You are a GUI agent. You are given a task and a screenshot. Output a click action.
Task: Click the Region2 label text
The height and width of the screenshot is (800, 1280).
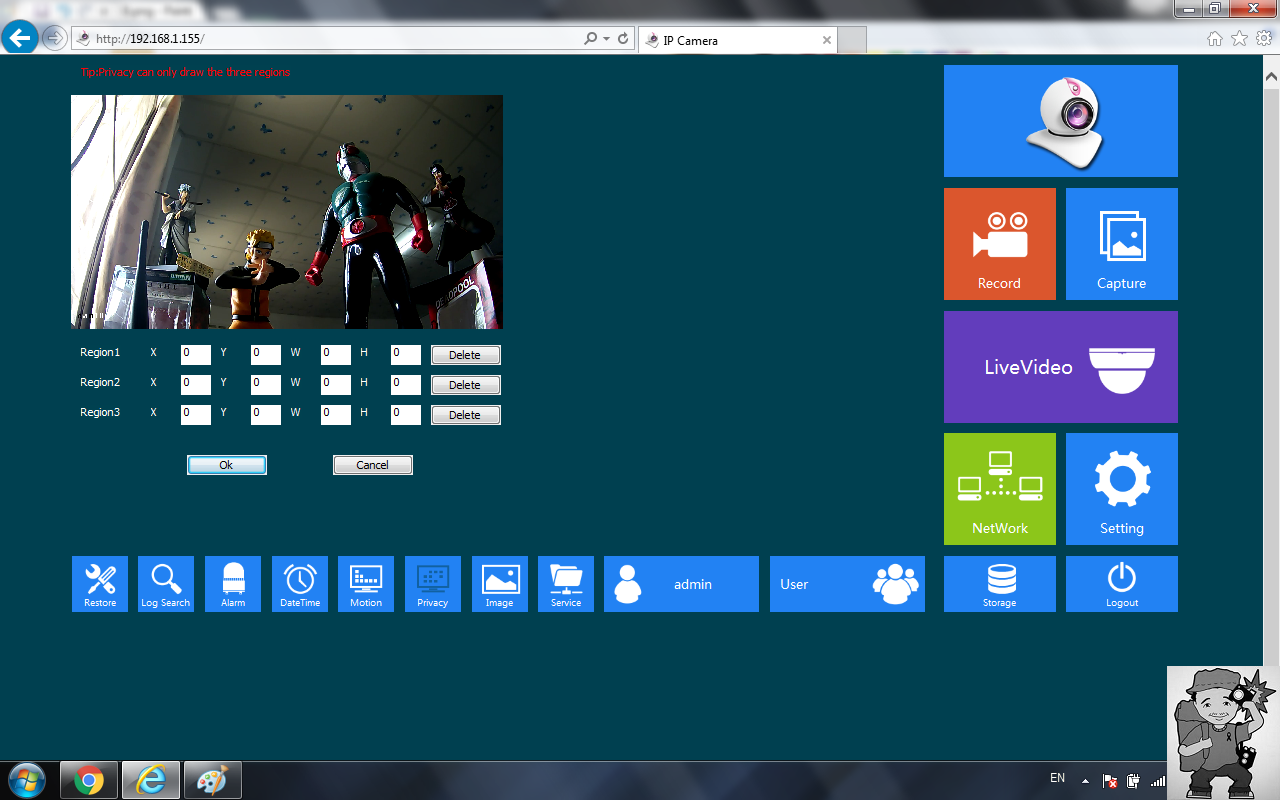coord(100,382)
